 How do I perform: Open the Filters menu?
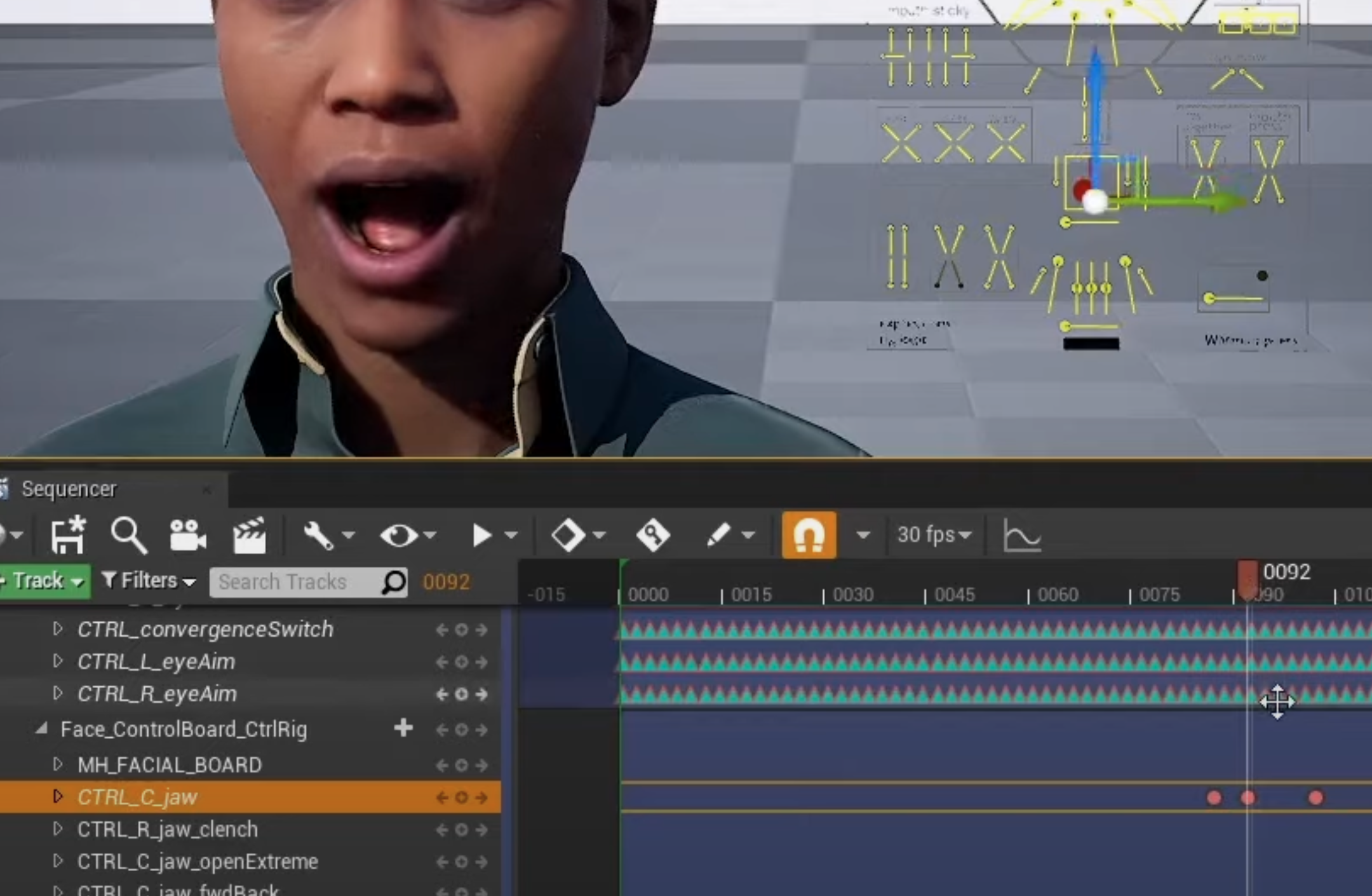149,581
